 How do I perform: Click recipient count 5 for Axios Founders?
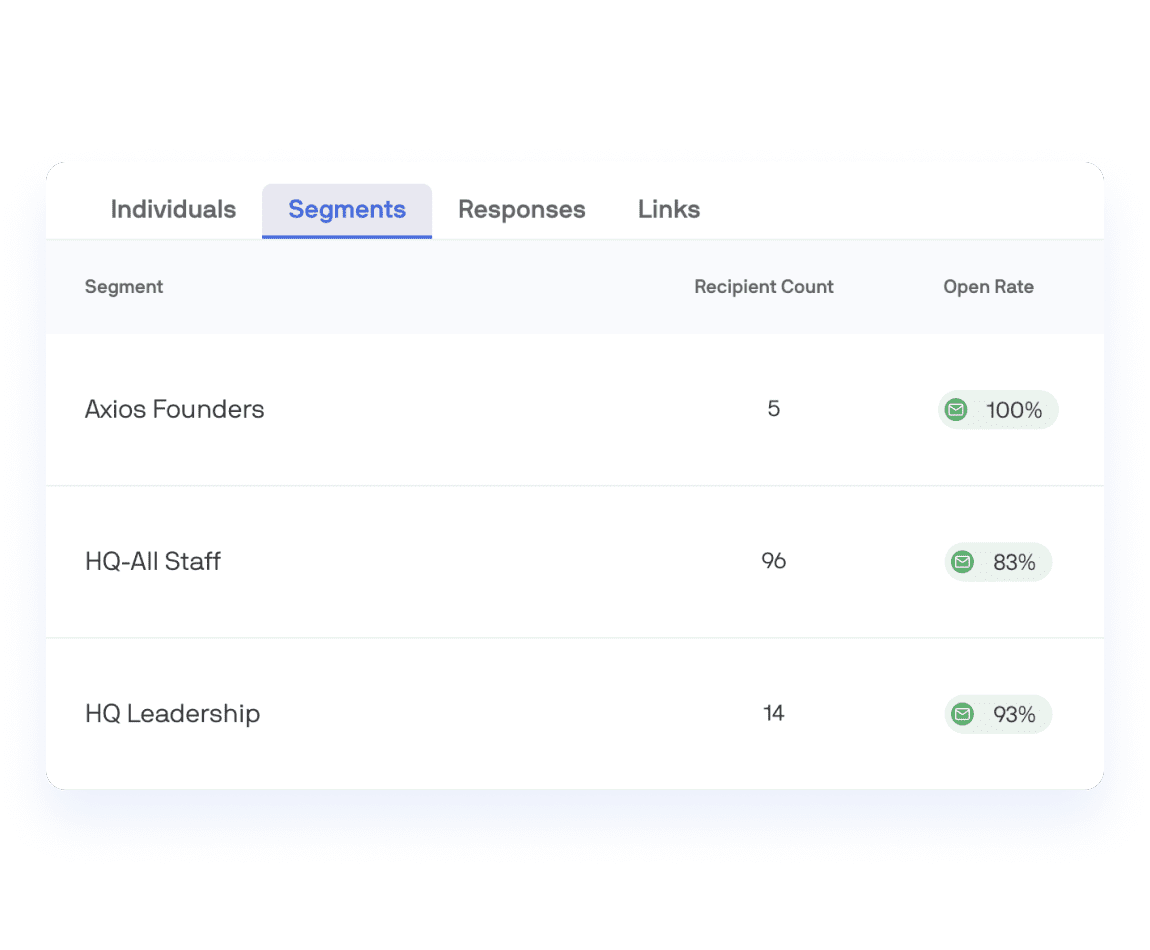[773, 409]
